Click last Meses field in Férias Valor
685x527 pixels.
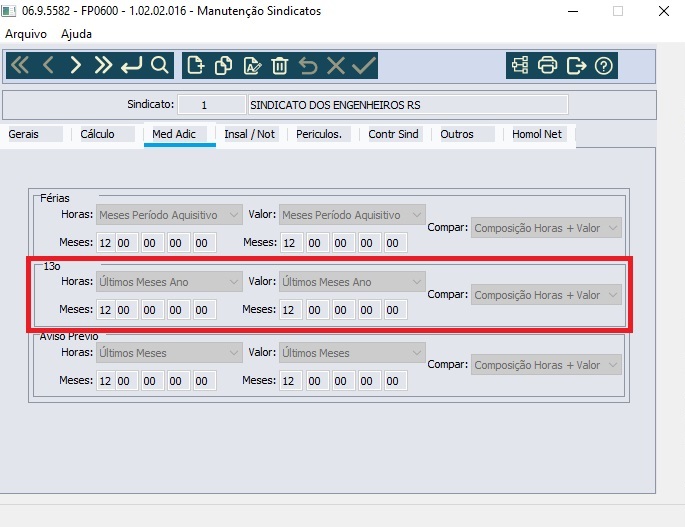[395, 243]
